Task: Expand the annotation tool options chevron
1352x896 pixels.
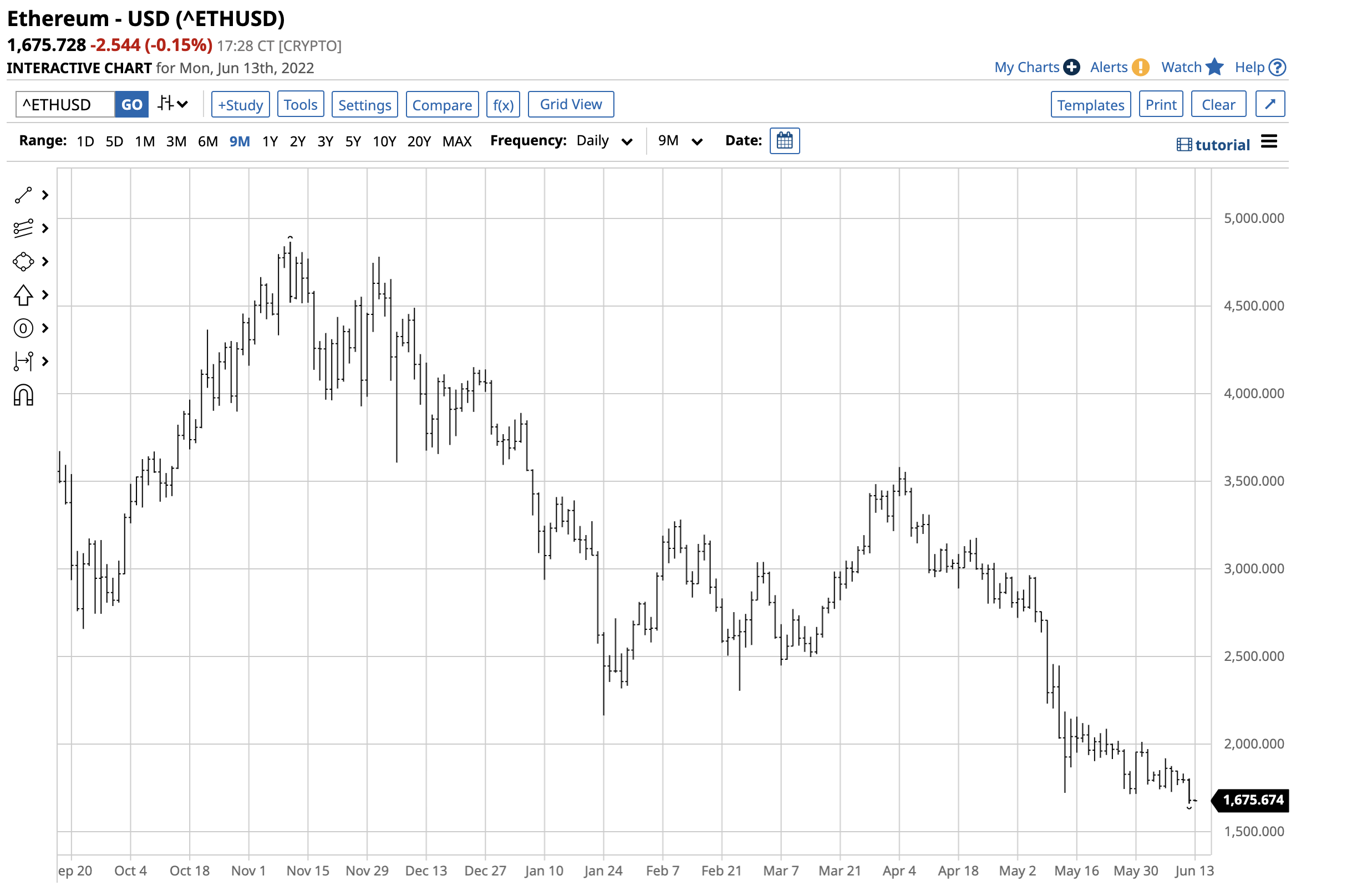Action: tap(45, 328)
